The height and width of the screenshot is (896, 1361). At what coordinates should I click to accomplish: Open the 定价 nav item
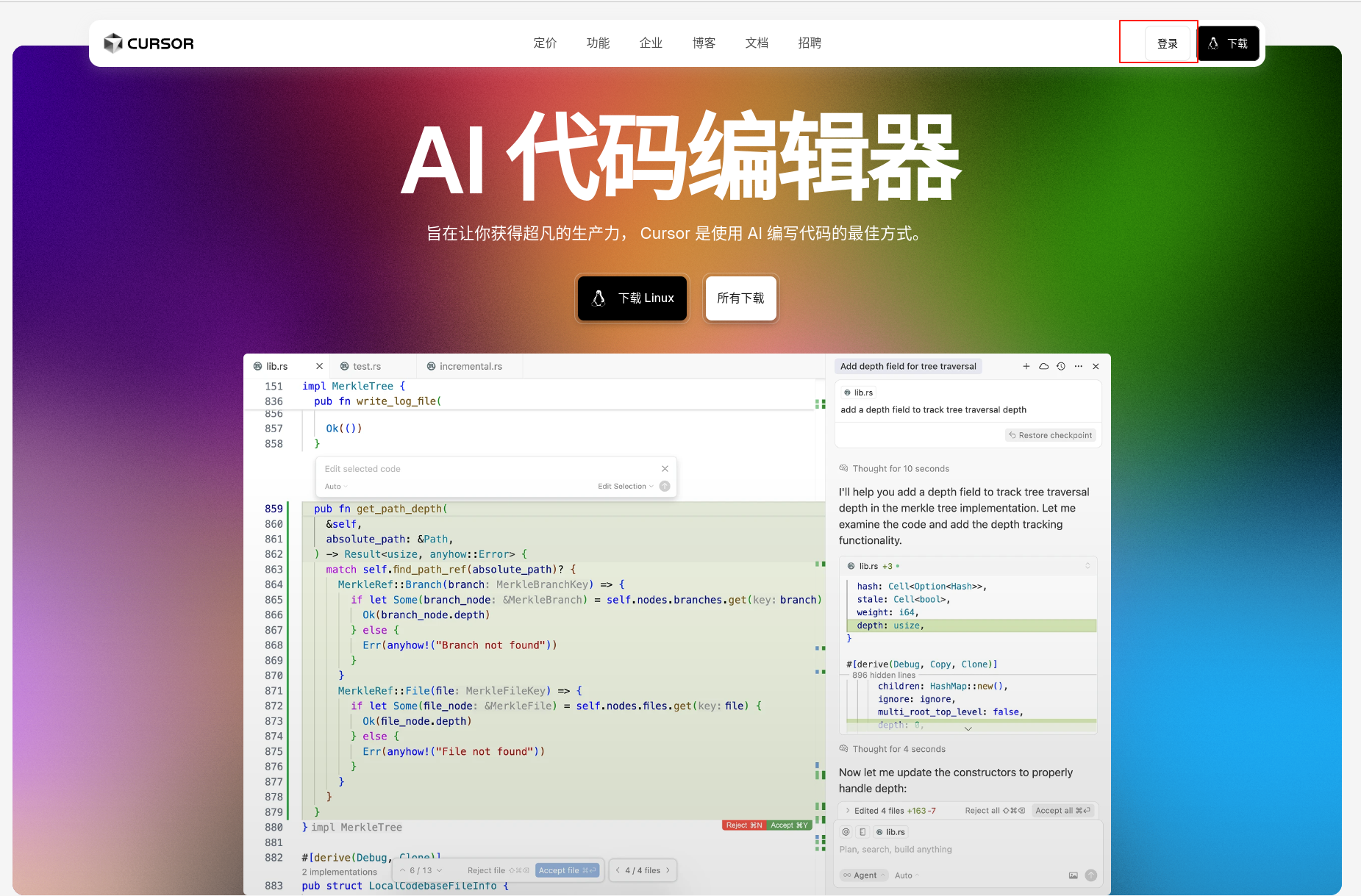point(545,43)
